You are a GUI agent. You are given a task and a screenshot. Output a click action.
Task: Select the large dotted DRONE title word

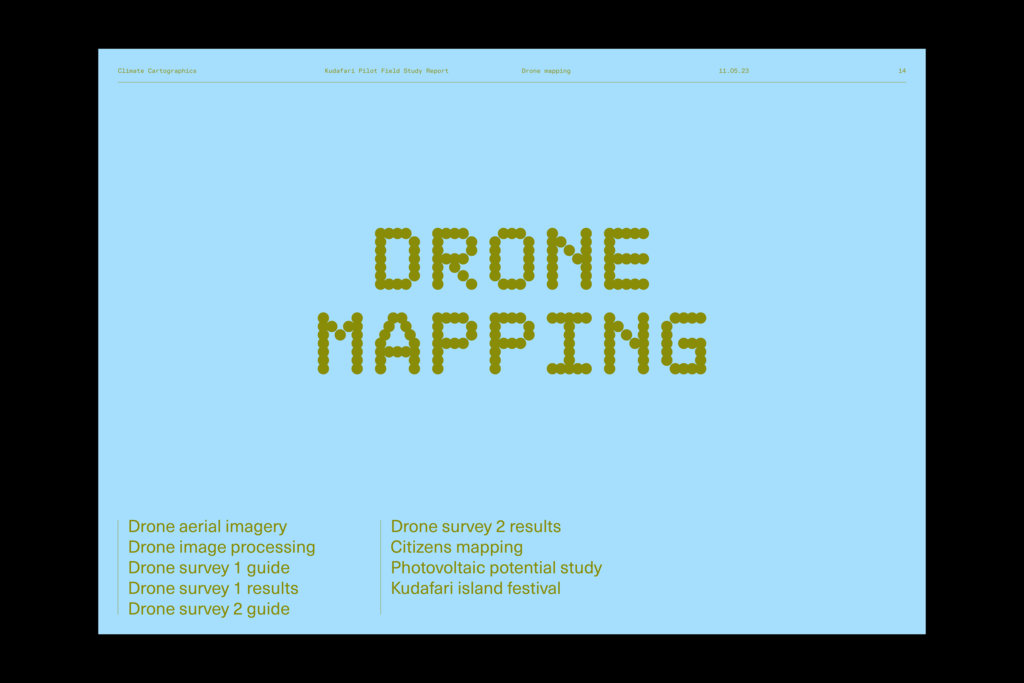pyautogui.click(x=511, y=259)
